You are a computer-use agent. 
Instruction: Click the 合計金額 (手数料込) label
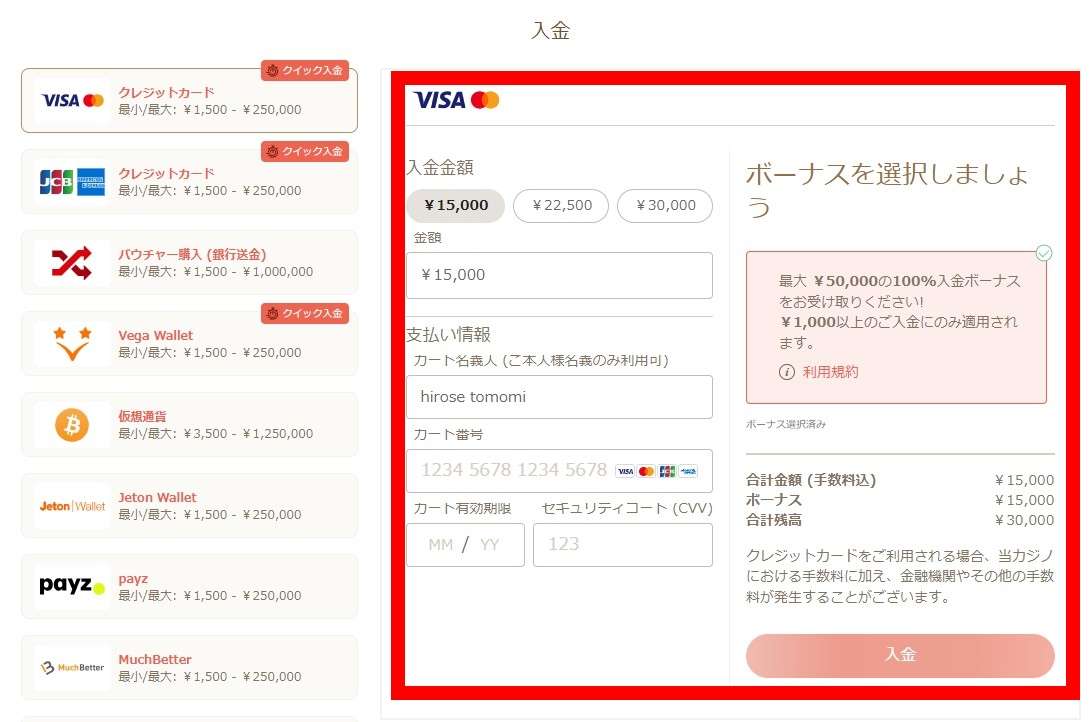[x=811, y=480]
